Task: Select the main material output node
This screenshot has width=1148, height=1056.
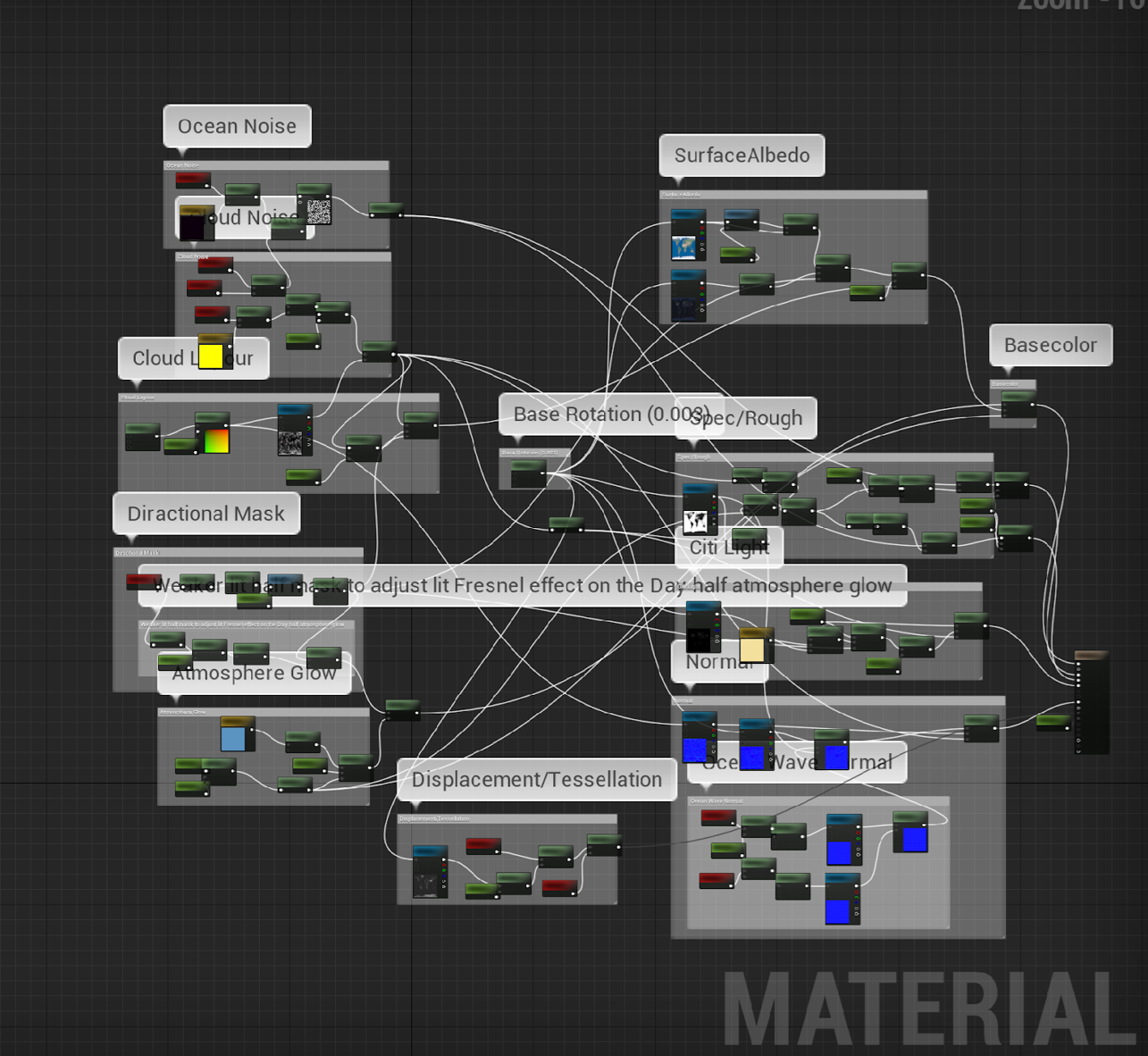Action: 1091,702
